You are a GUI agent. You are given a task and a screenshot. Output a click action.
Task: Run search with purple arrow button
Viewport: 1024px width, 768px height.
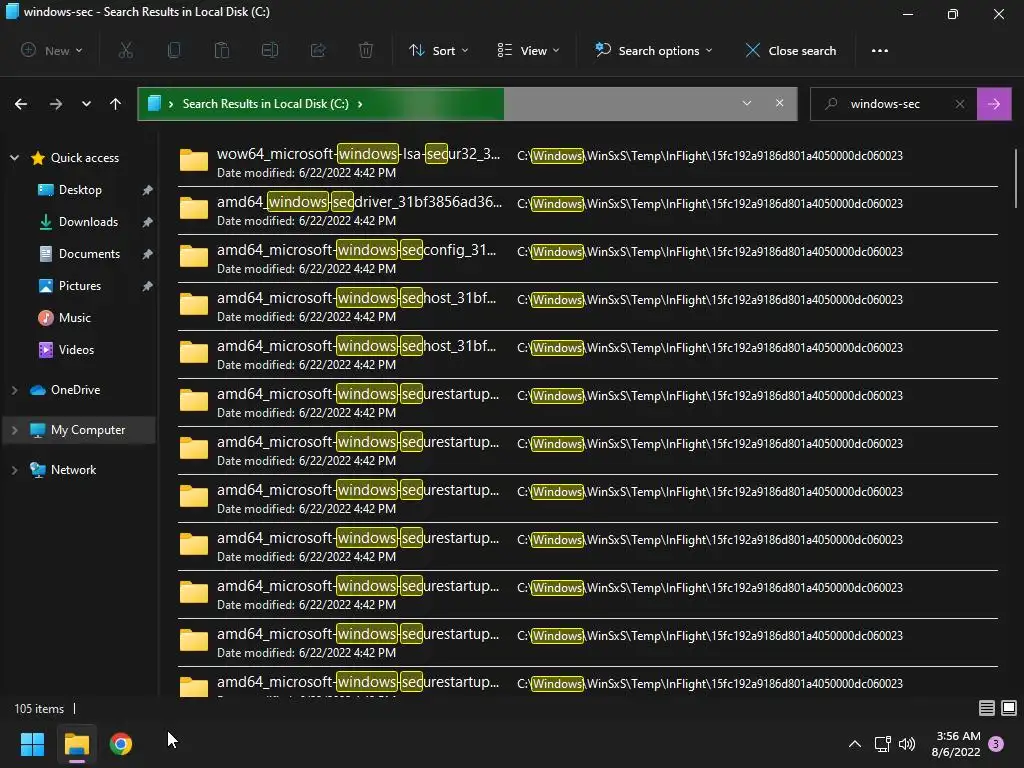[994, 104]
